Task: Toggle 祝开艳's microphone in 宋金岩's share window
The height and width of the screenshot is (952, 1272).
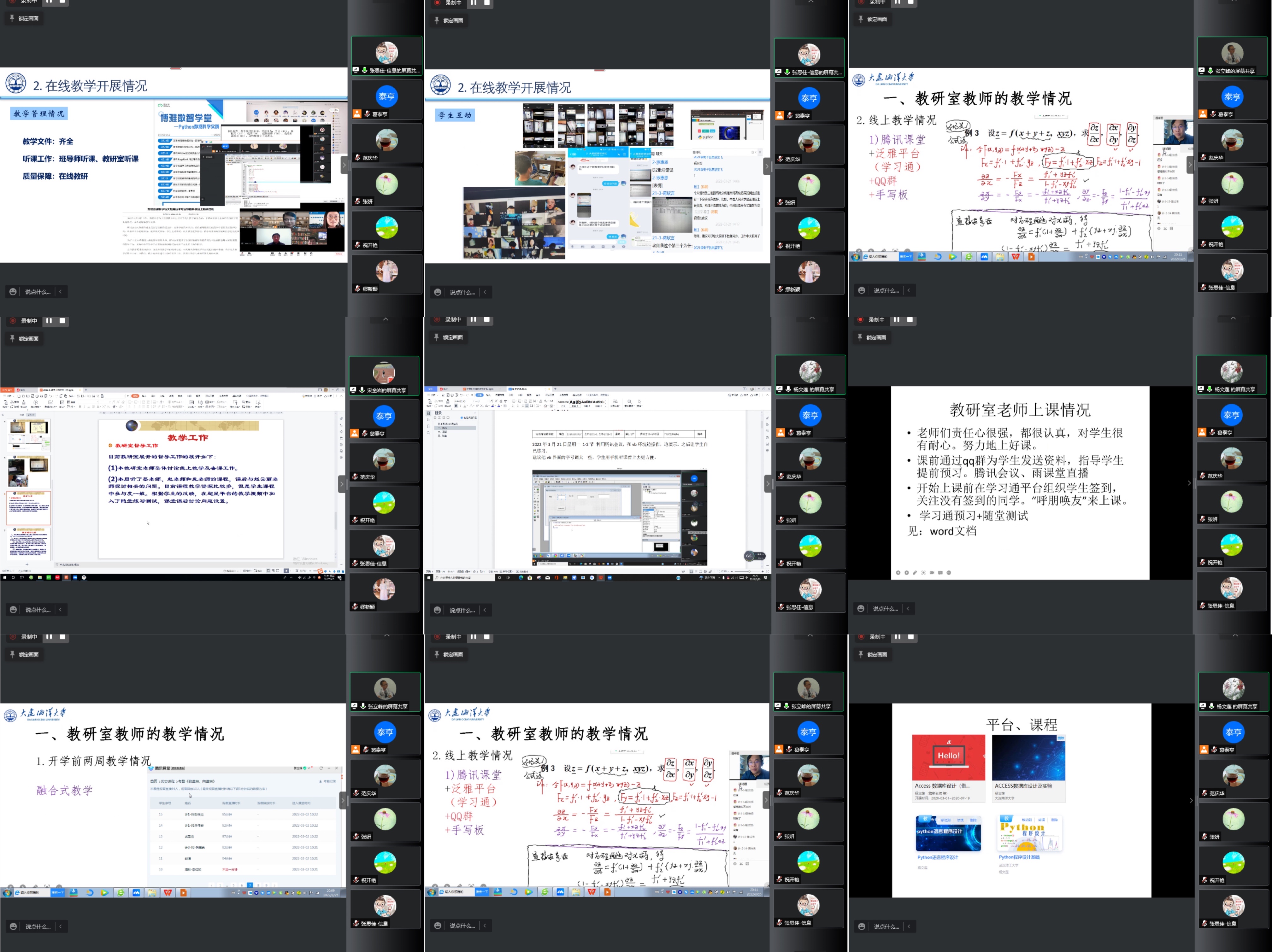Action: 355,520
